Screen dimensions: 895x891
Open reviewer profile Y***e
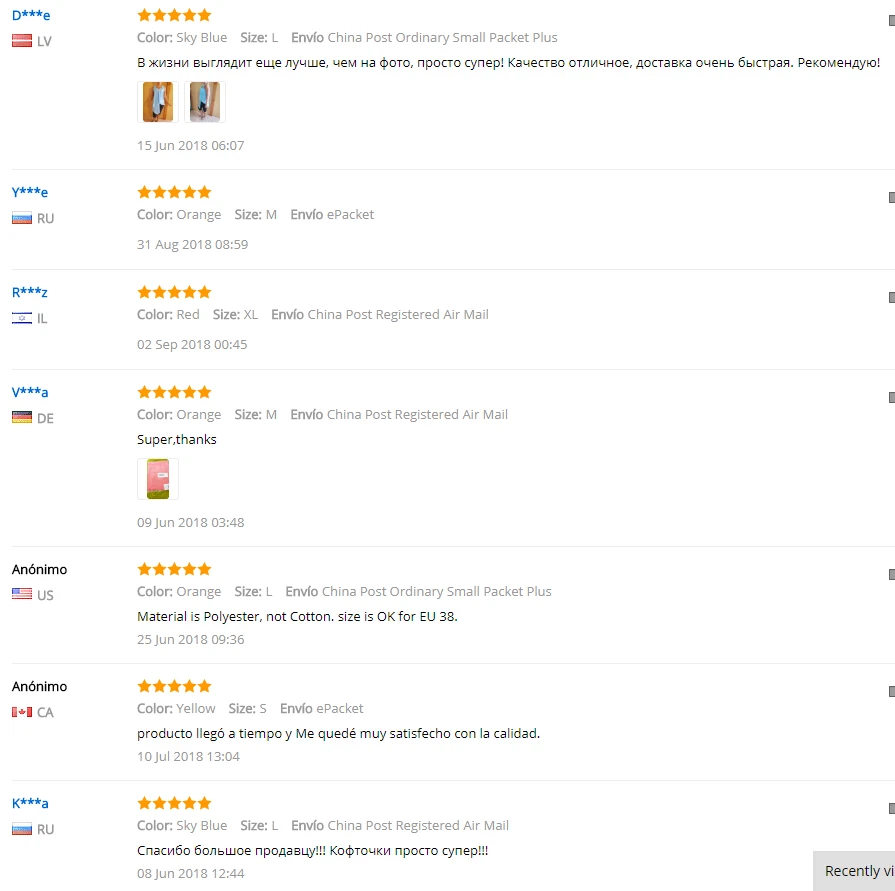[30, 192]
